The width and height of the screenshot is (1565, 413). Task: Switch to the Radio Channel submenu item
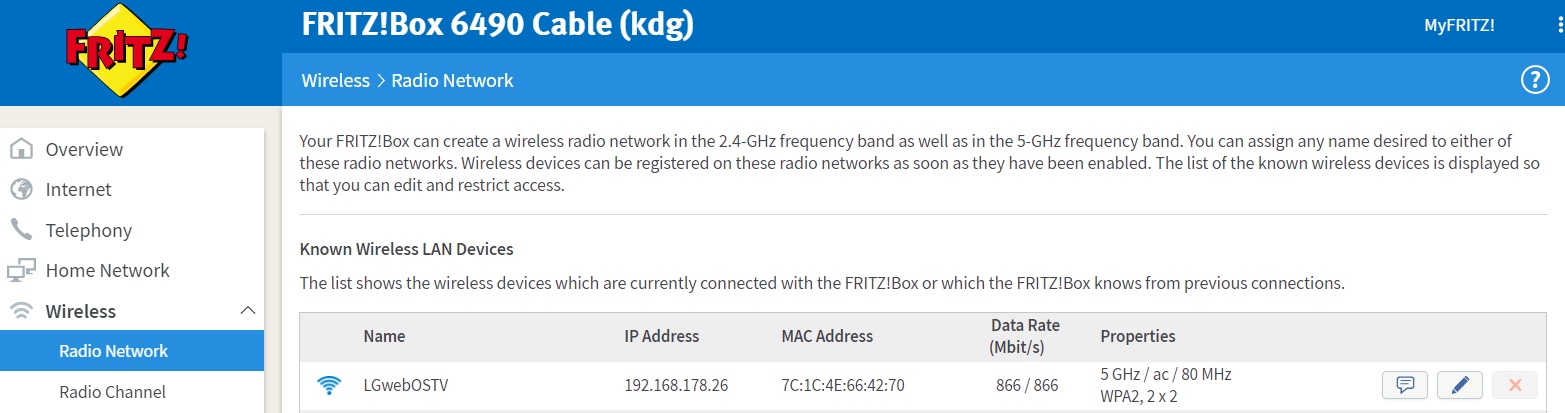pos(112,392)
